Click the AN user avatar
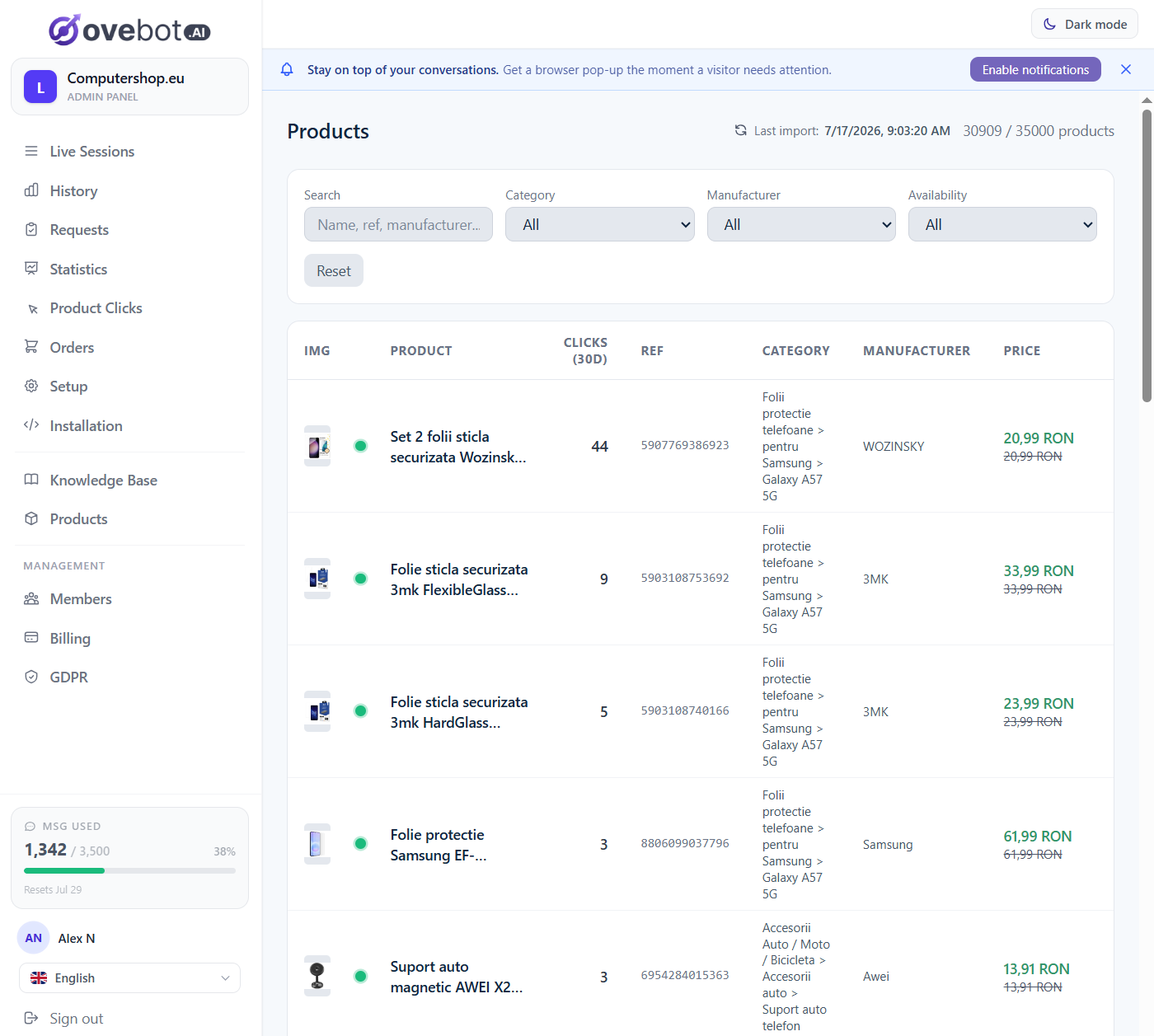1154x1036 pixels. coord(33,938)
